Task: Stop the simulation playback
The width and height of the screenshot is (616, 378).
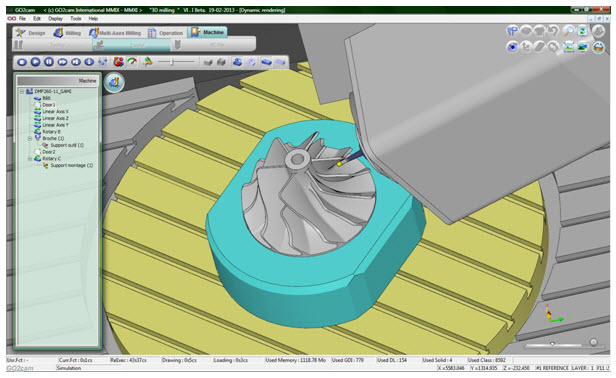Action: pyautogui.click(x=22, y=62)
